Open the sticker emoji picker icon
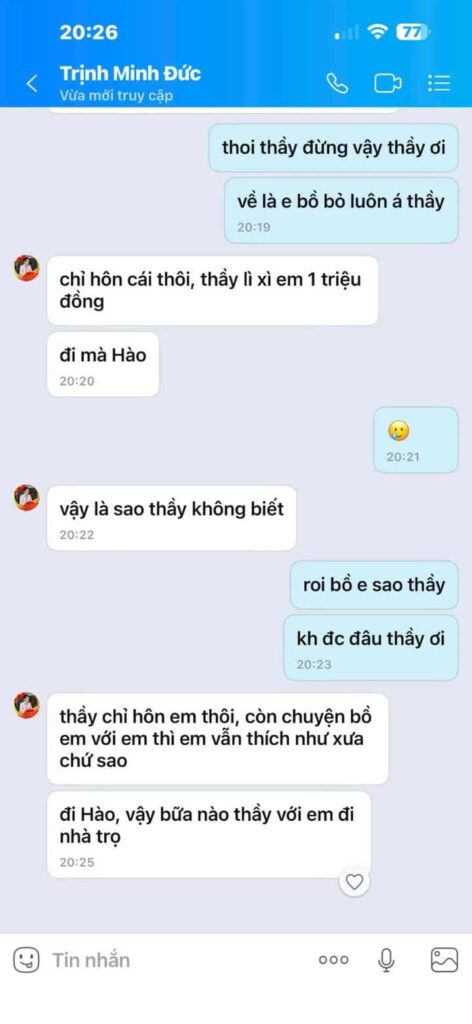This screenshot has height=1024, width=472. tap(26, 959)
